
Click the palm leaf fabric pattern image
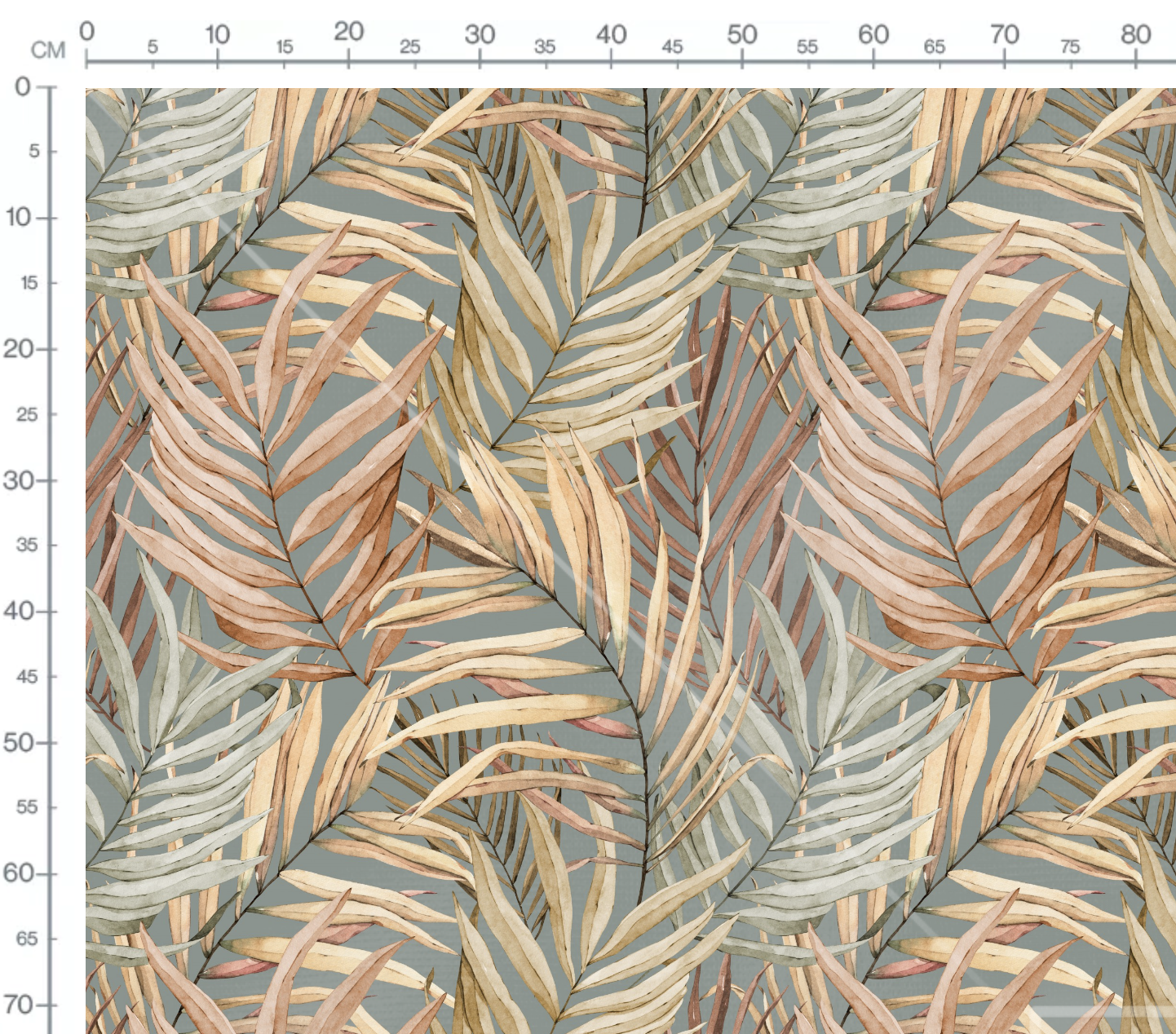(x=630, y=561)
